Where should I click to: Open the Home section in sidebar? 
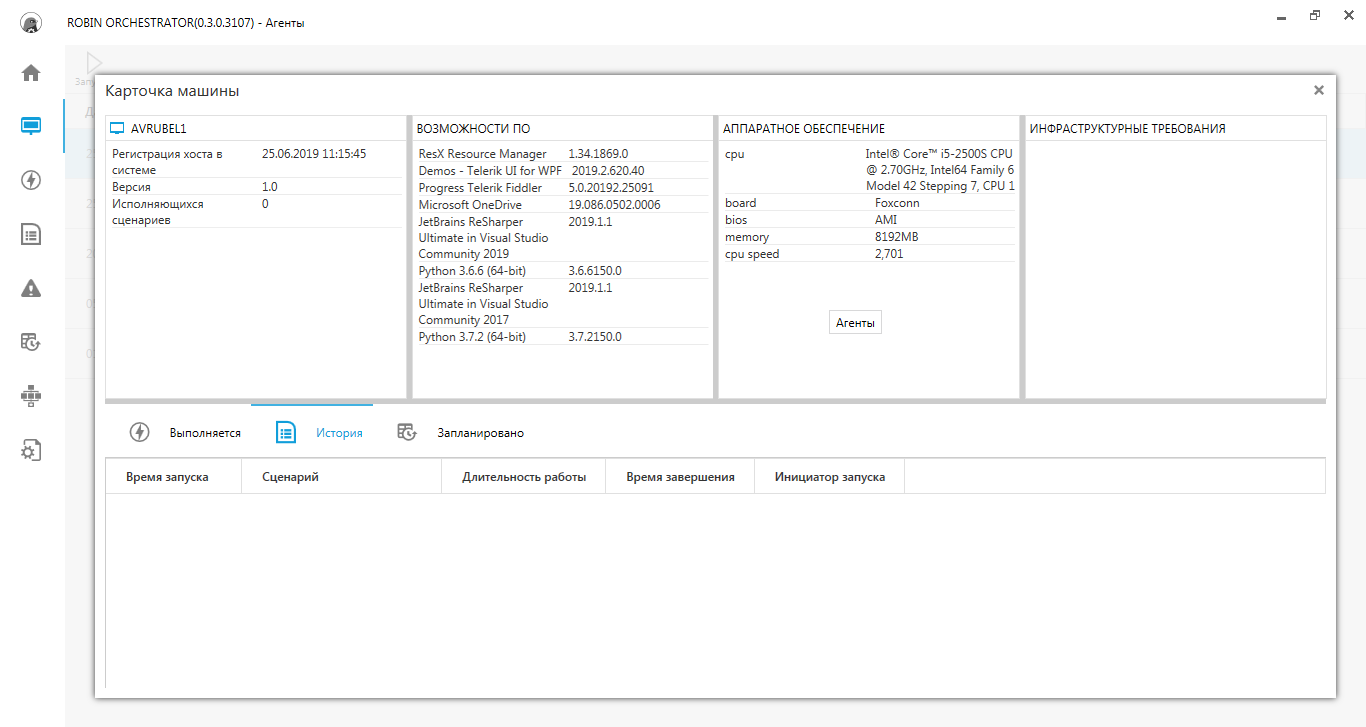pos(31,72)
